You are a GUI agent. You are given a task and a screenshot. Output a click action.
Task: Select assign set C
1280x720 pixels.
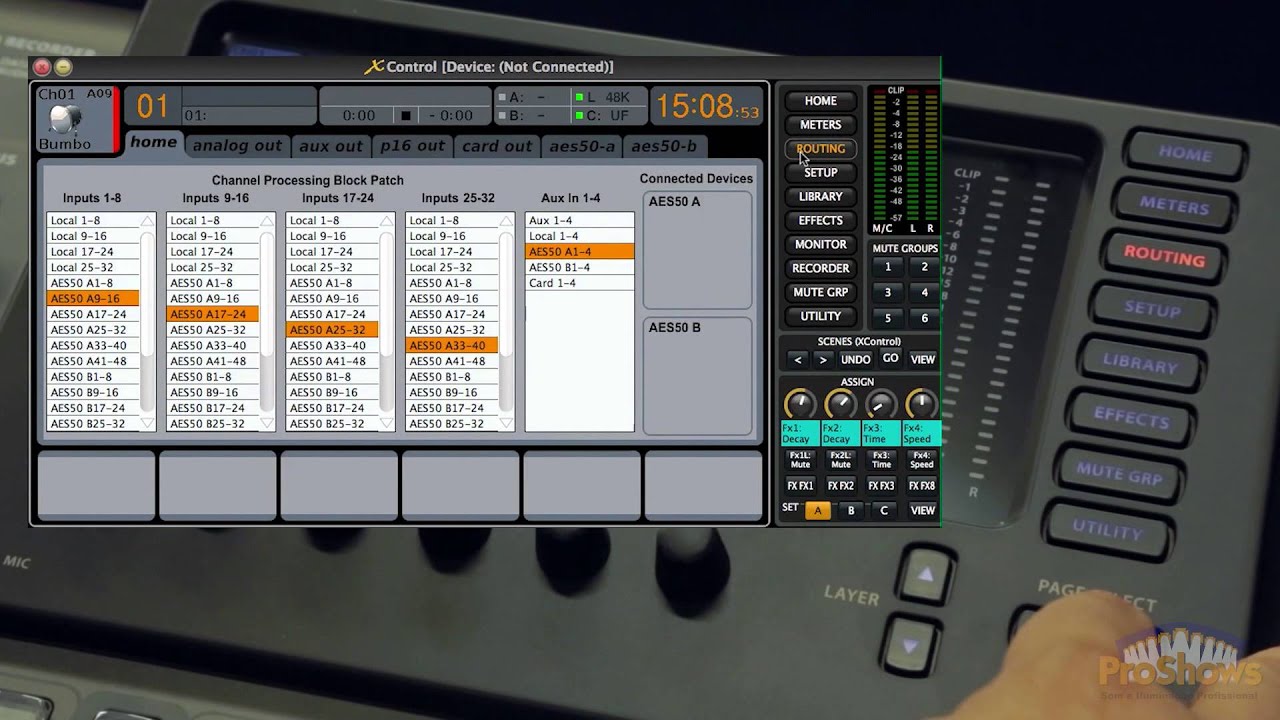pyautogui.click(x=883, y=510)
